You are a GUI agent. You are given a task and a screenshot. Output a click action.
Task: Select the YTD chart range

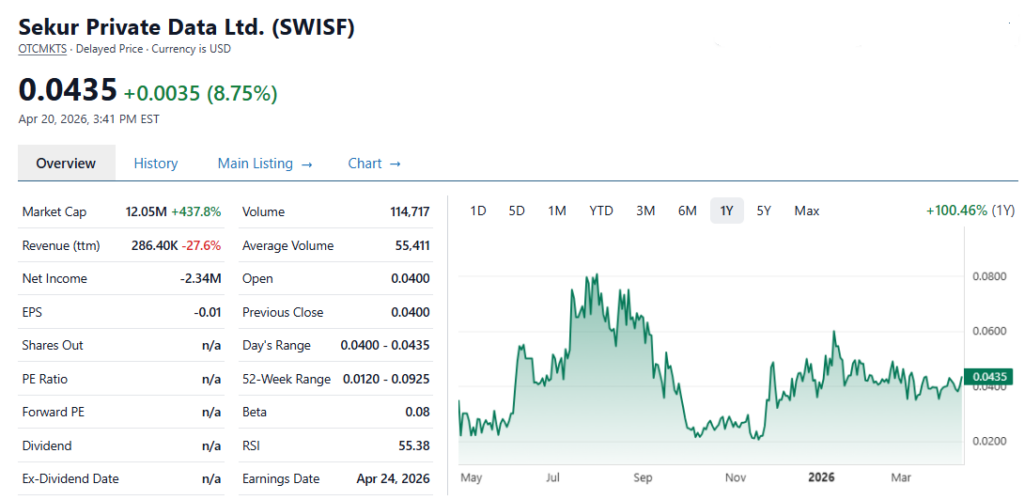pos(601,211)
